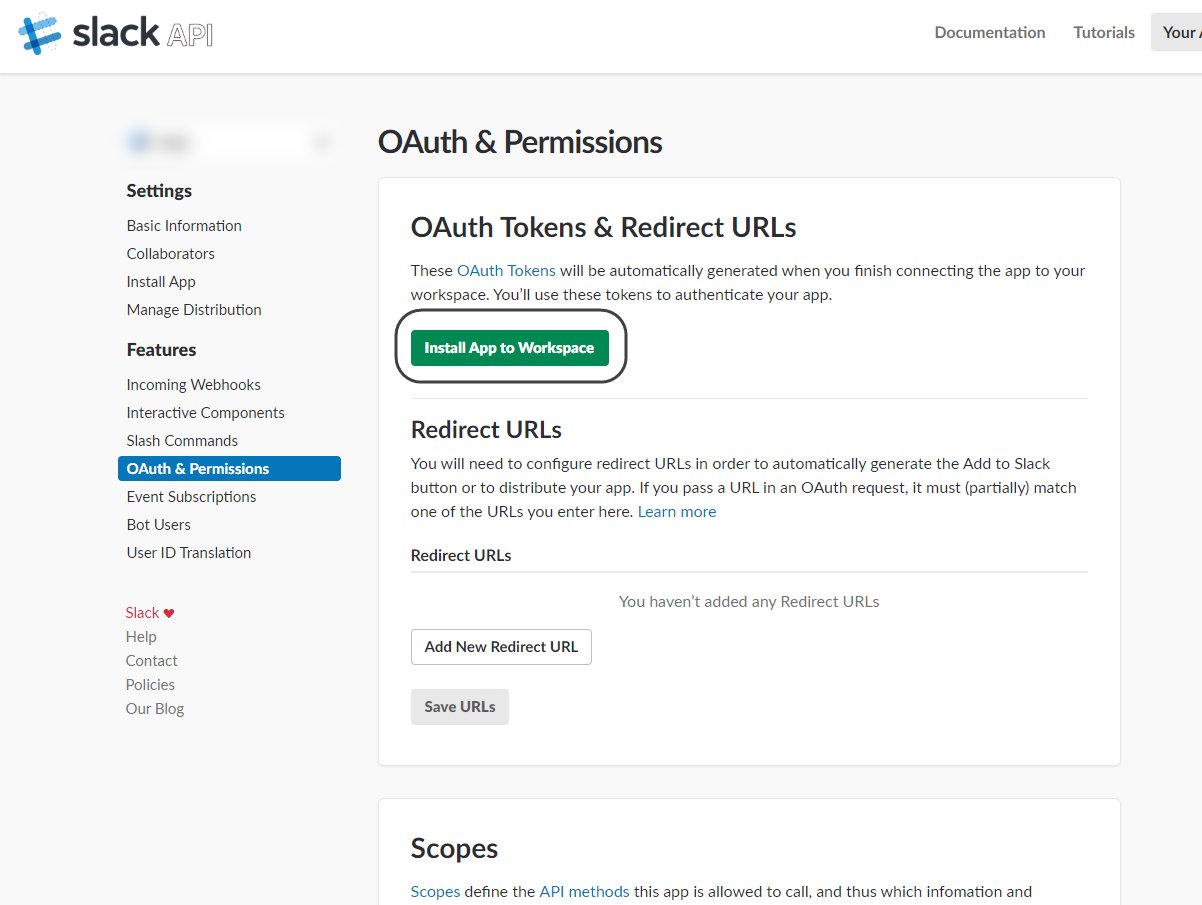This screenshot has width=1202, height=905.
Task: Go to Bot Users page
Action: [159, 525]
